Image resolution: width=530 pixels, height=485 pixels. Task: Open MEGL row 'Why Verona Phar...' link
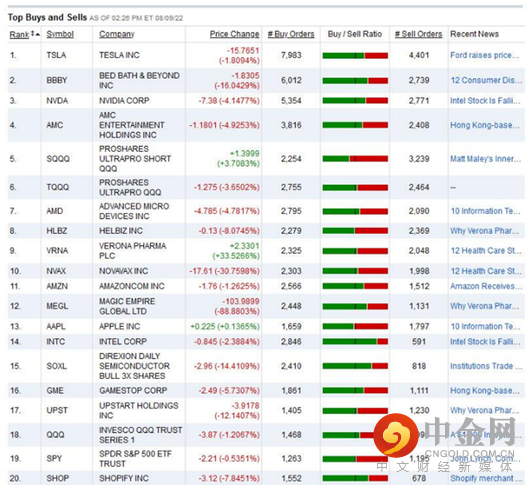[x=484, y=306]
